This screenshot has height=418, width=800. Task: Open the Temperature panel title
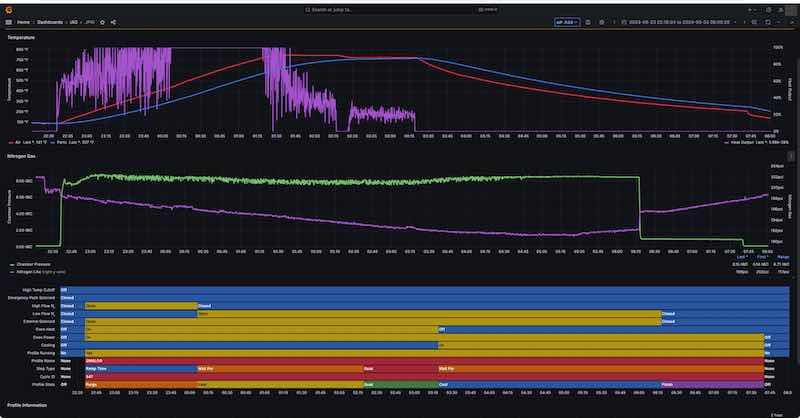coord(21,38)
